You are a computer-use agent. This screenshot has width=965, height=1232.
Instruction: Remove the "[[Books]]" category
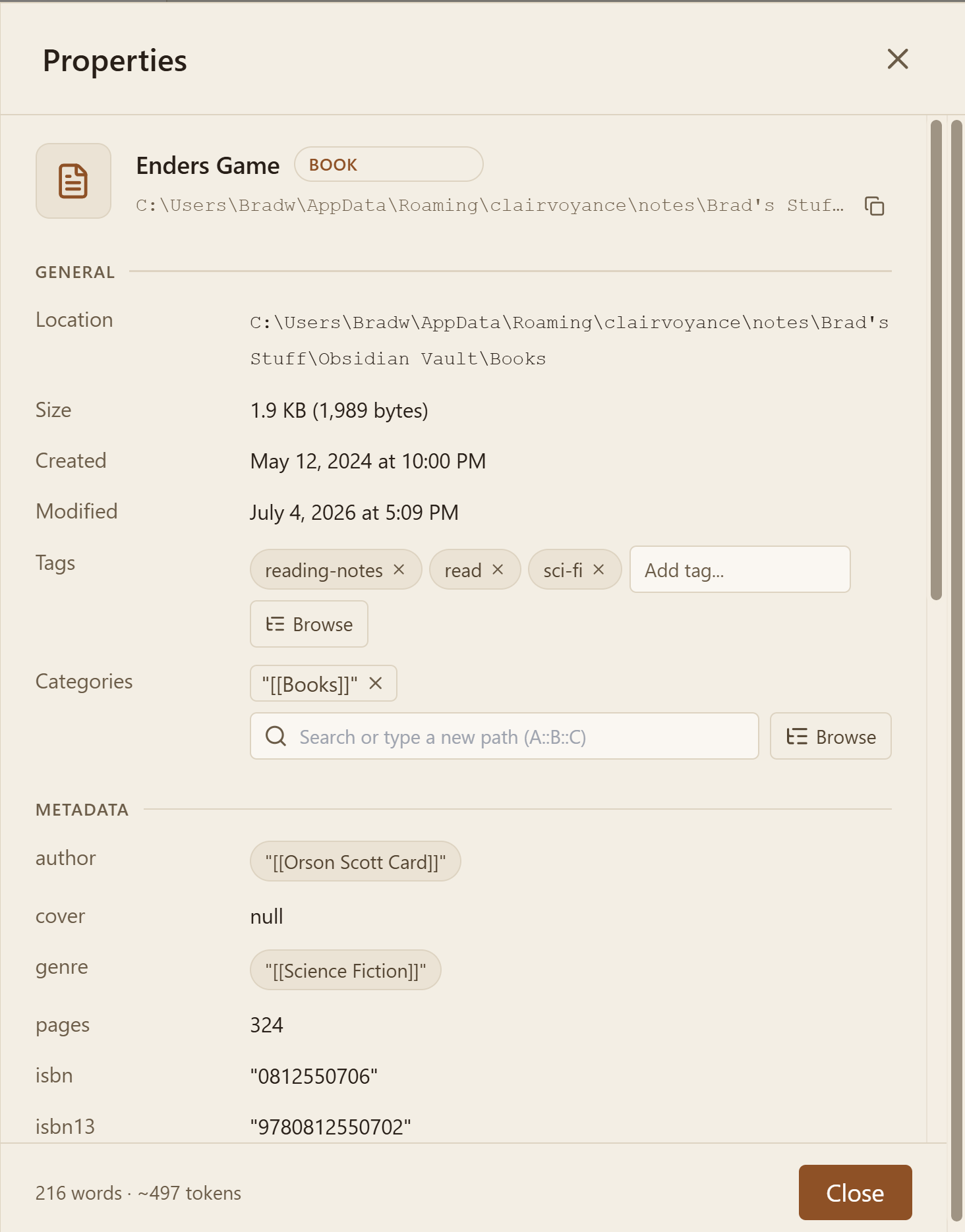[376, 684]
